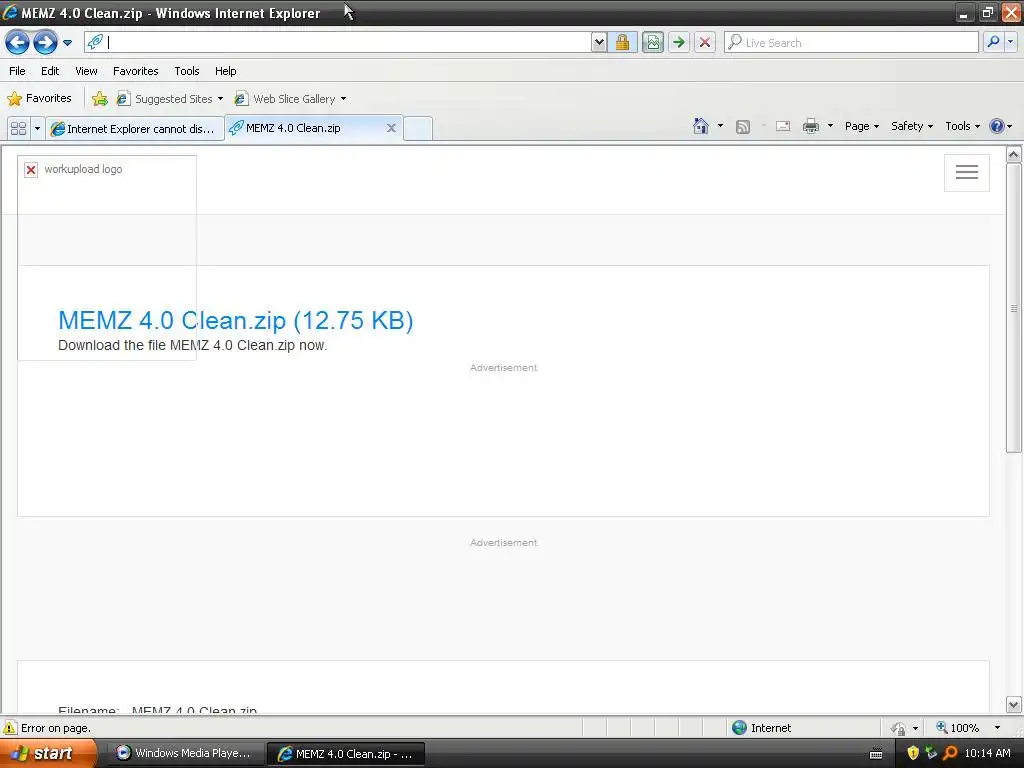The image size is (1024, 768).
Task: Click the 10:14 AM system clock
Action: click(987, 753)
